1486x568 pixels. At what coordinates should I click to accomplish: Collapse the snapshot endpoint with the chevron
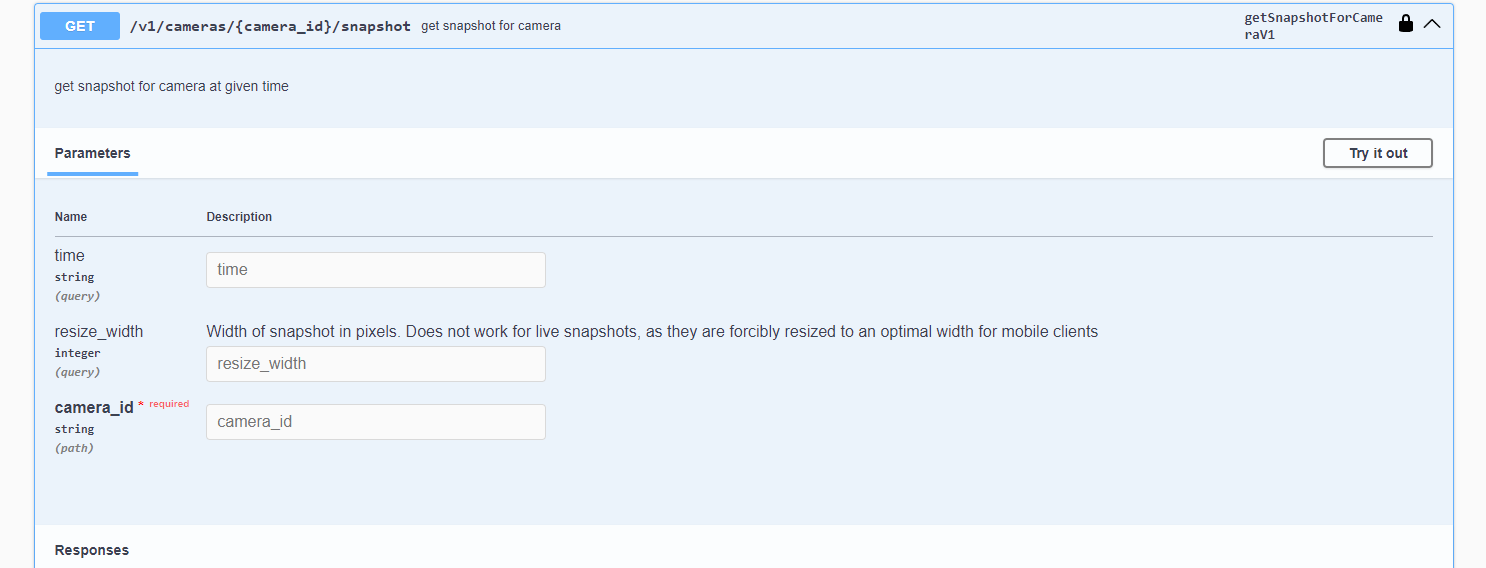pyautogui.click(x=1432, y=24)
